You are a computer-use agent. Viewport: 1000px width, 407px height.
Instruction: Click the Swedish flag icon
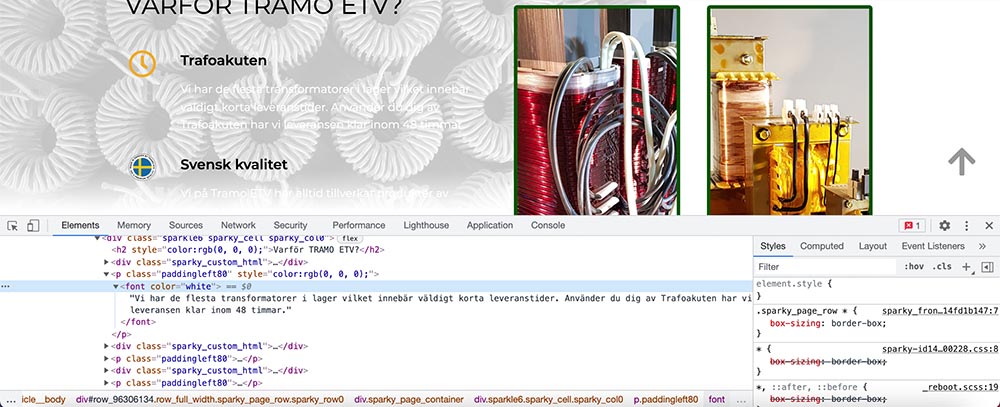tap(142, 168)
